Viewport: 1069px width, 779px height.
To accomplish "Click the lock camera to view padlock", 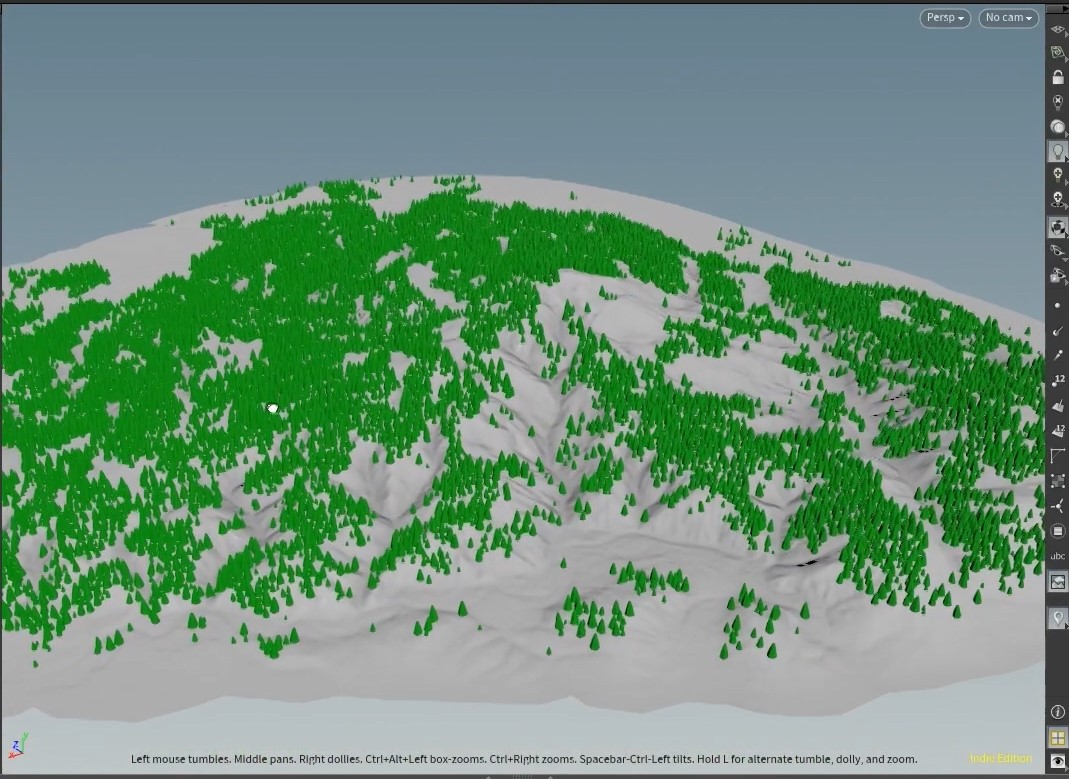I will (1057, 77).
